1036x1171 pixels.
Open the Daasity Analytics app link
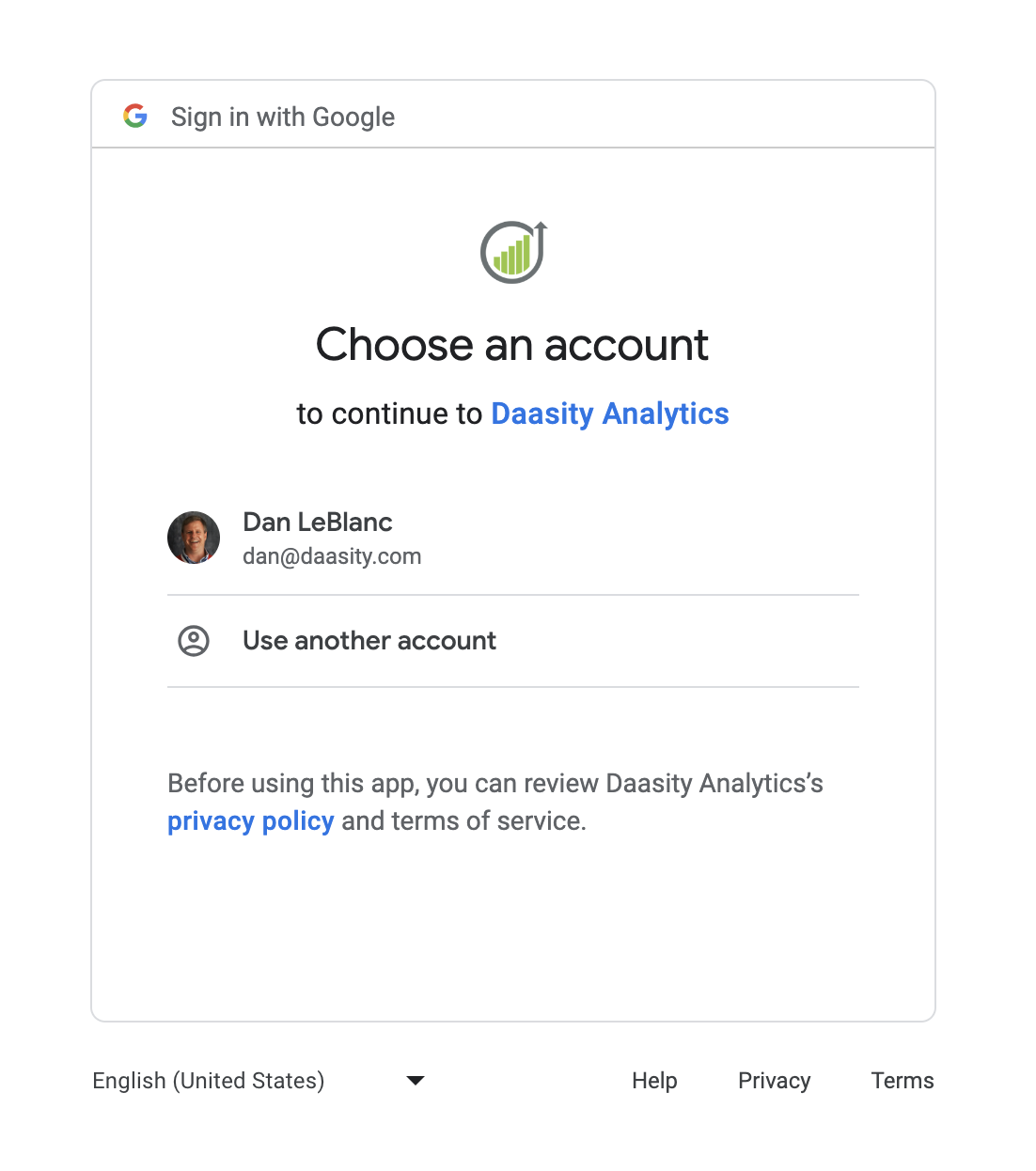pos(610,414)
